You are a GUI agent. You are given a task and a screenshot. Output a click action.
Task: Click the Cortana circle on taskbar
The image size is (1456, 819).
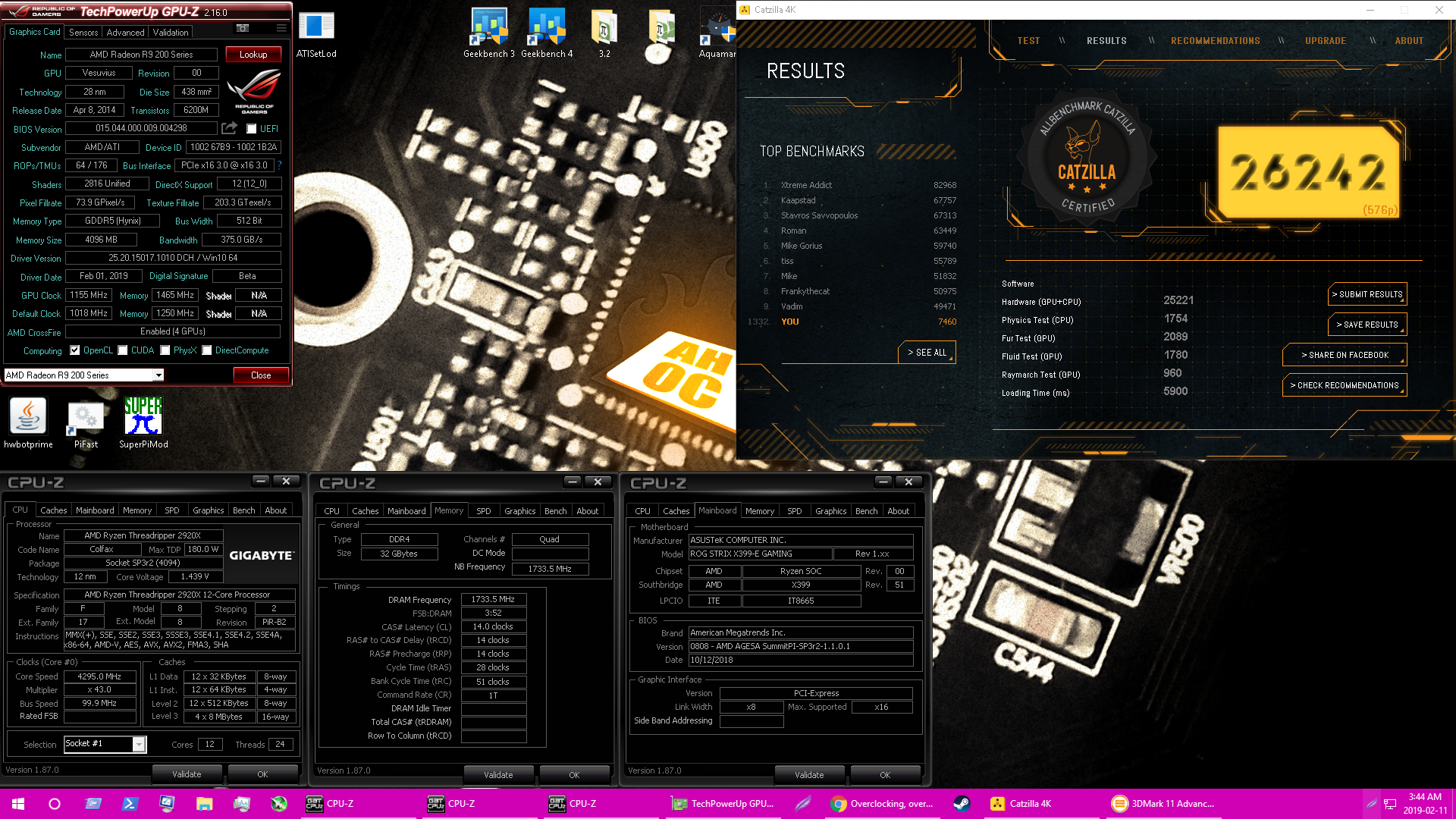pyautogui.click(x=55, y=804)
